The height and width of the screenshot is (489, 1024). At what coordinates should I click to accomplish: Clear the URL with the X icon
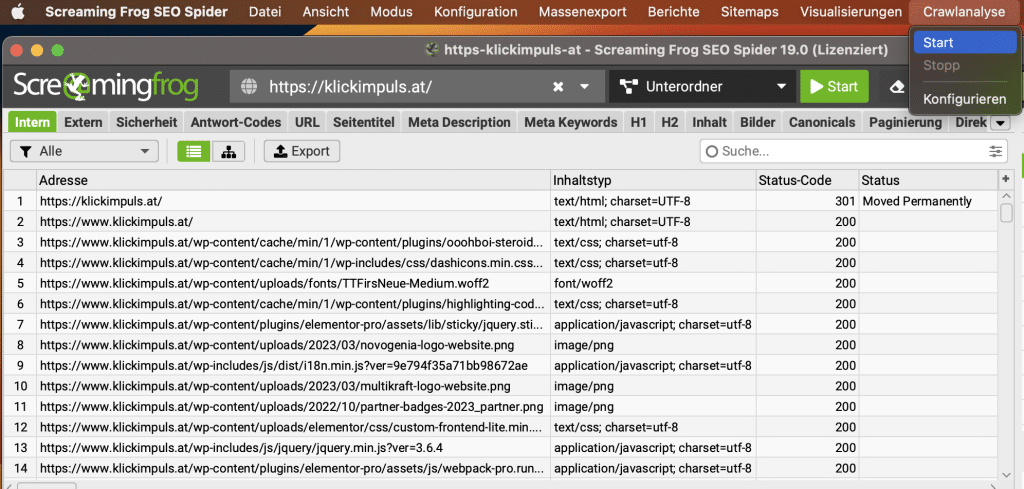558,87
